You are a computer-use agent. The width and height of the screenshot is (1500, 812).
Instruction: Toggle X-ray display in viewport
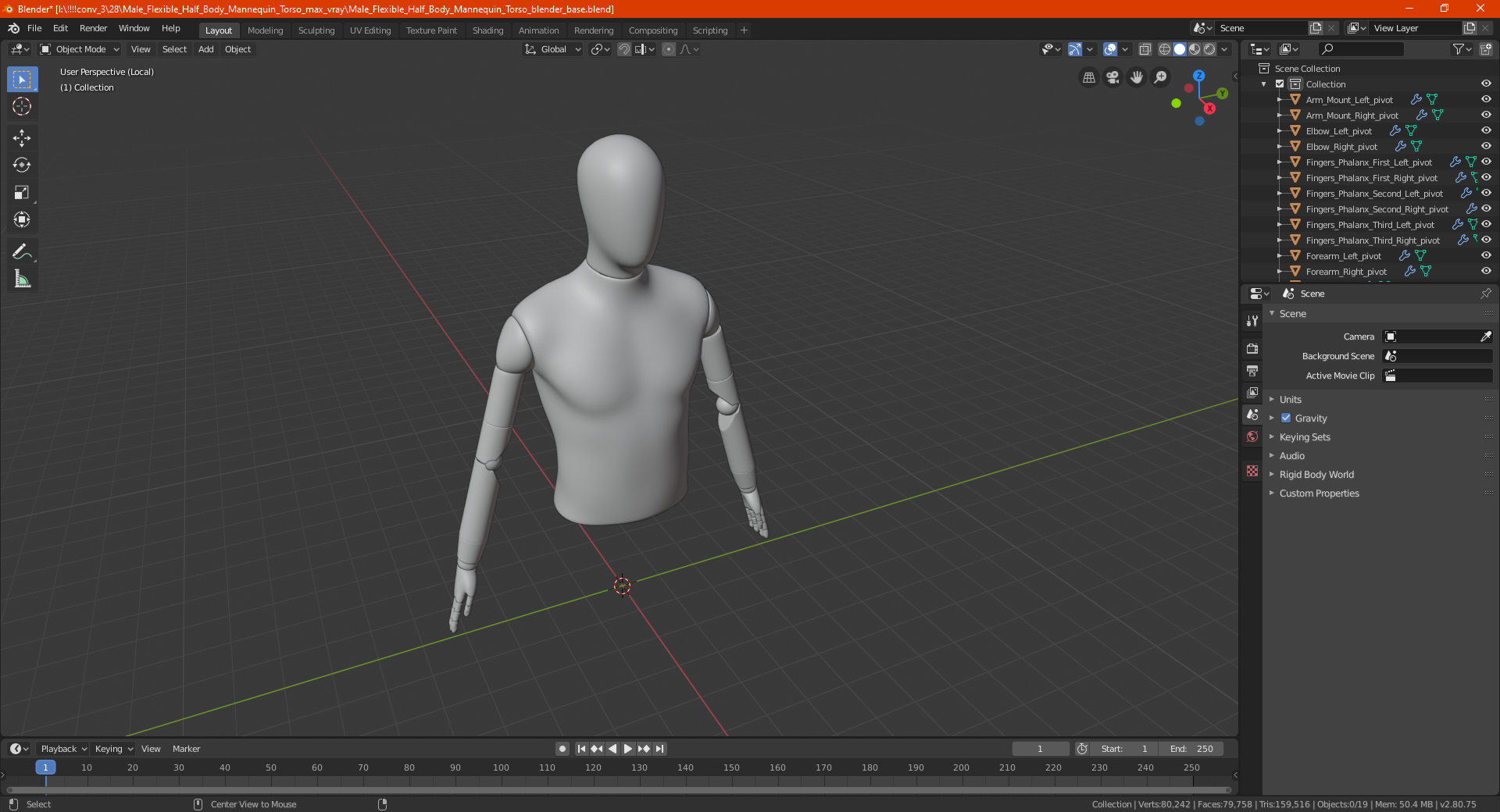[x=1145, y=49]
